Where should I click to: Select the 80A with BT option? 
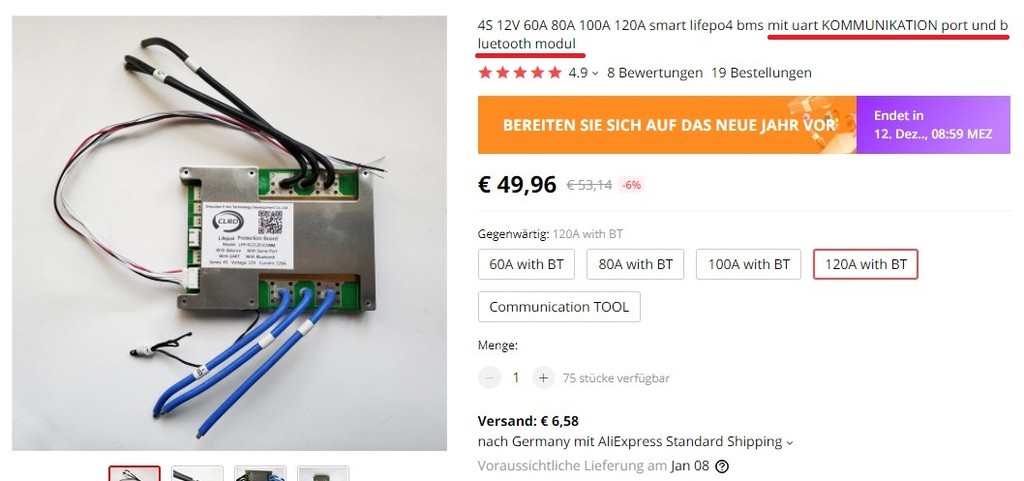(635, 264)
